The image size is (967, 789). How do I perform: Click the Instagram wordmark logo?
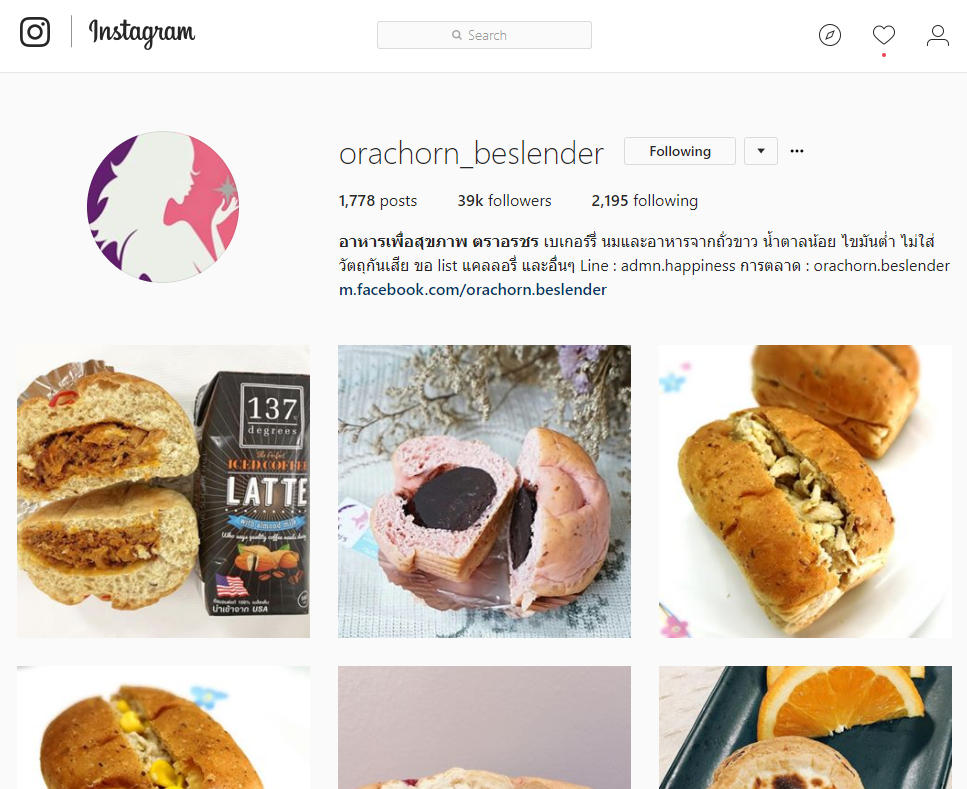tap(142, 33)
